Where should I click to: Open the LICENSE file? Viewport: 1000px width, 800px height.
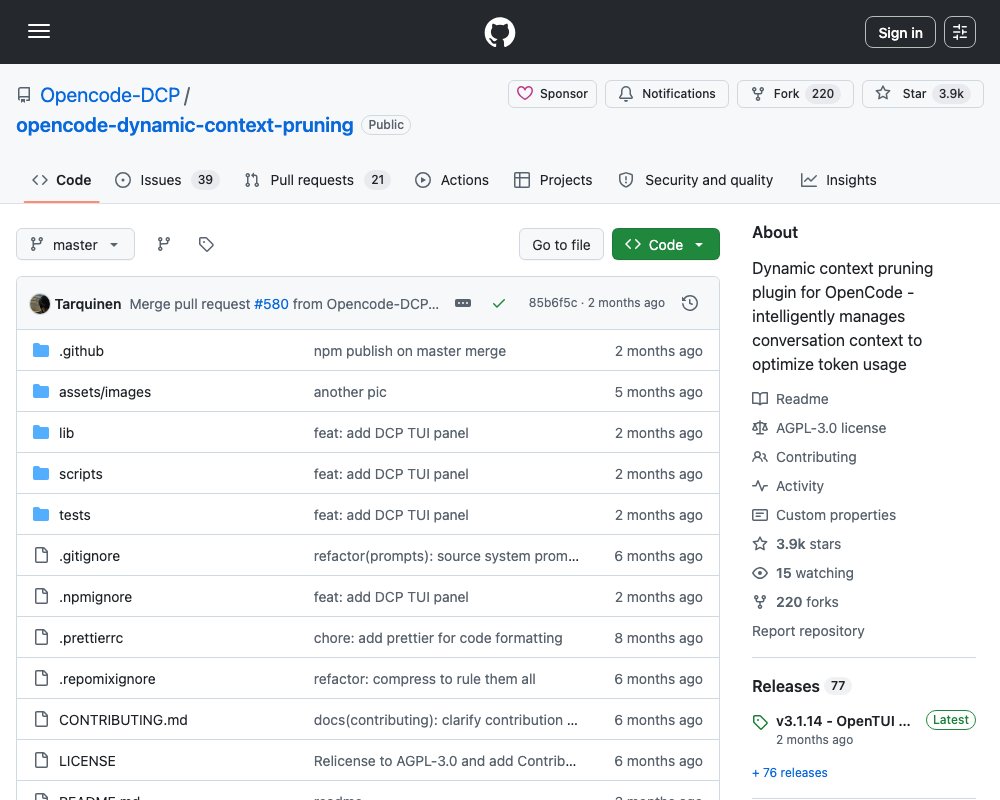click(x=87, y=761)
